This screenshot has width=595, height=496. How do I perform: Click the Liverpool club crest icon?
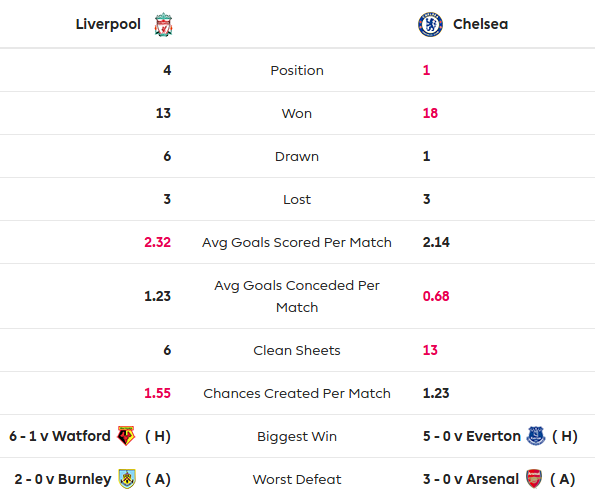point(164,25)
